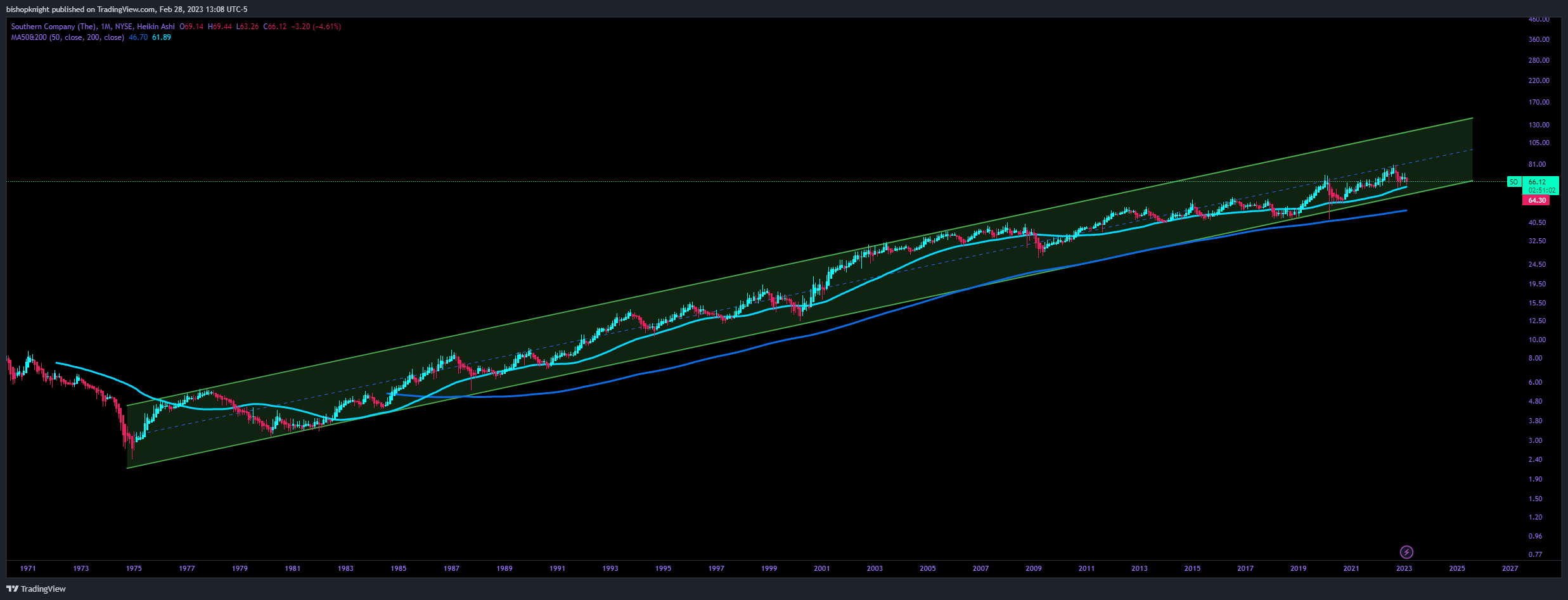1568x600 pixels.
Task: Click the 2003 year label
Action: point(875,568)
